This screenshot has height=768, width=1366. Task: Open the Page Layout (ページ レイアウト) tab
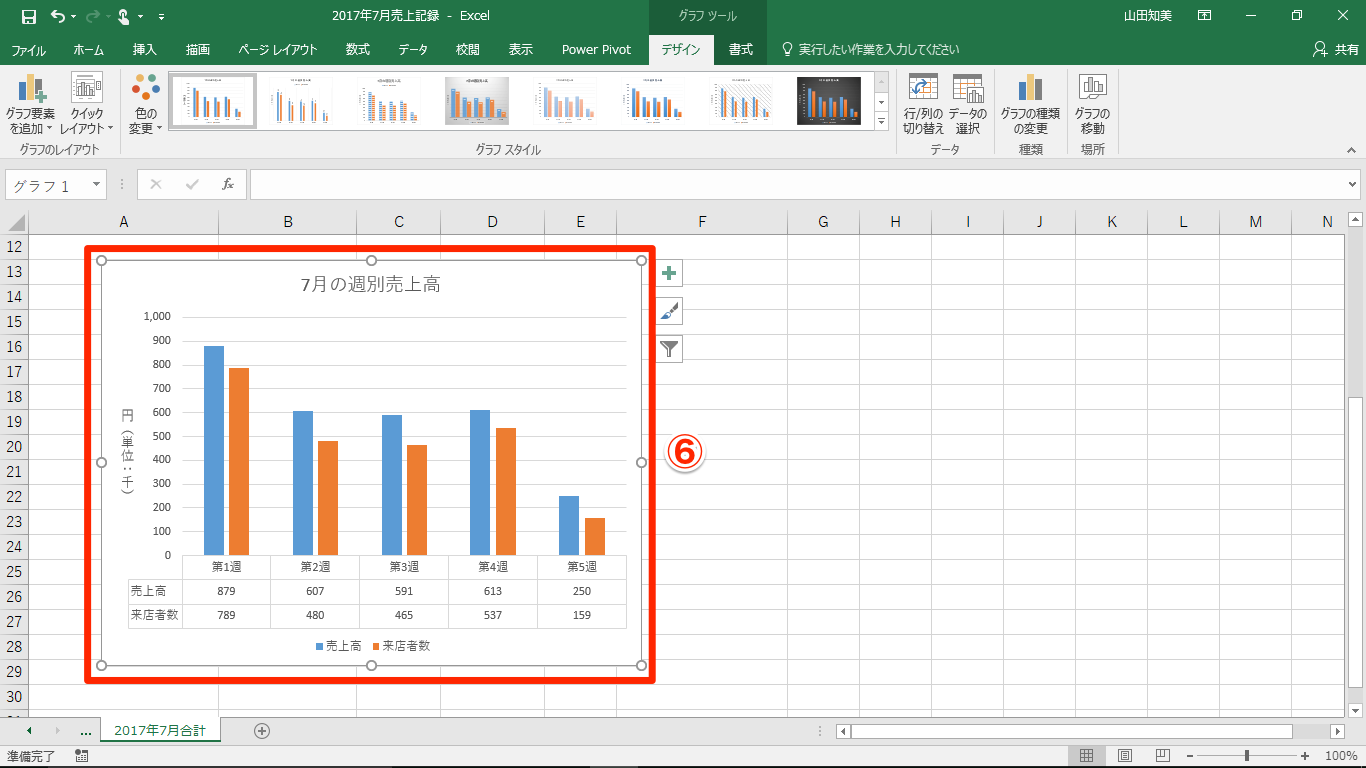(278, 49)
